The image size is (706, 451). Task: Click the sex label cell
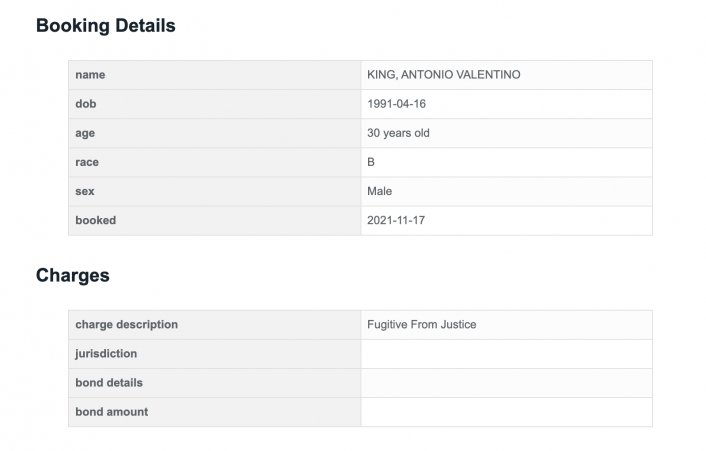click(215, 191)
